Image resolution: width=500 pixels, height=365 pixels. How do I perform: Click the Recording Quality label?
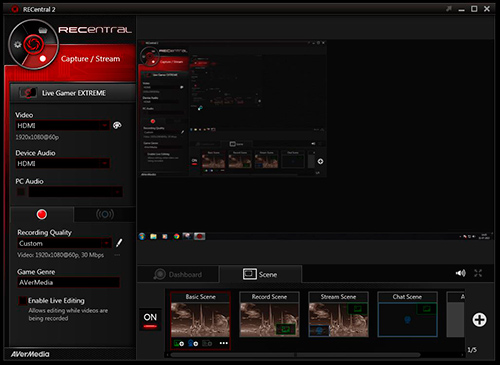[44, 232]
